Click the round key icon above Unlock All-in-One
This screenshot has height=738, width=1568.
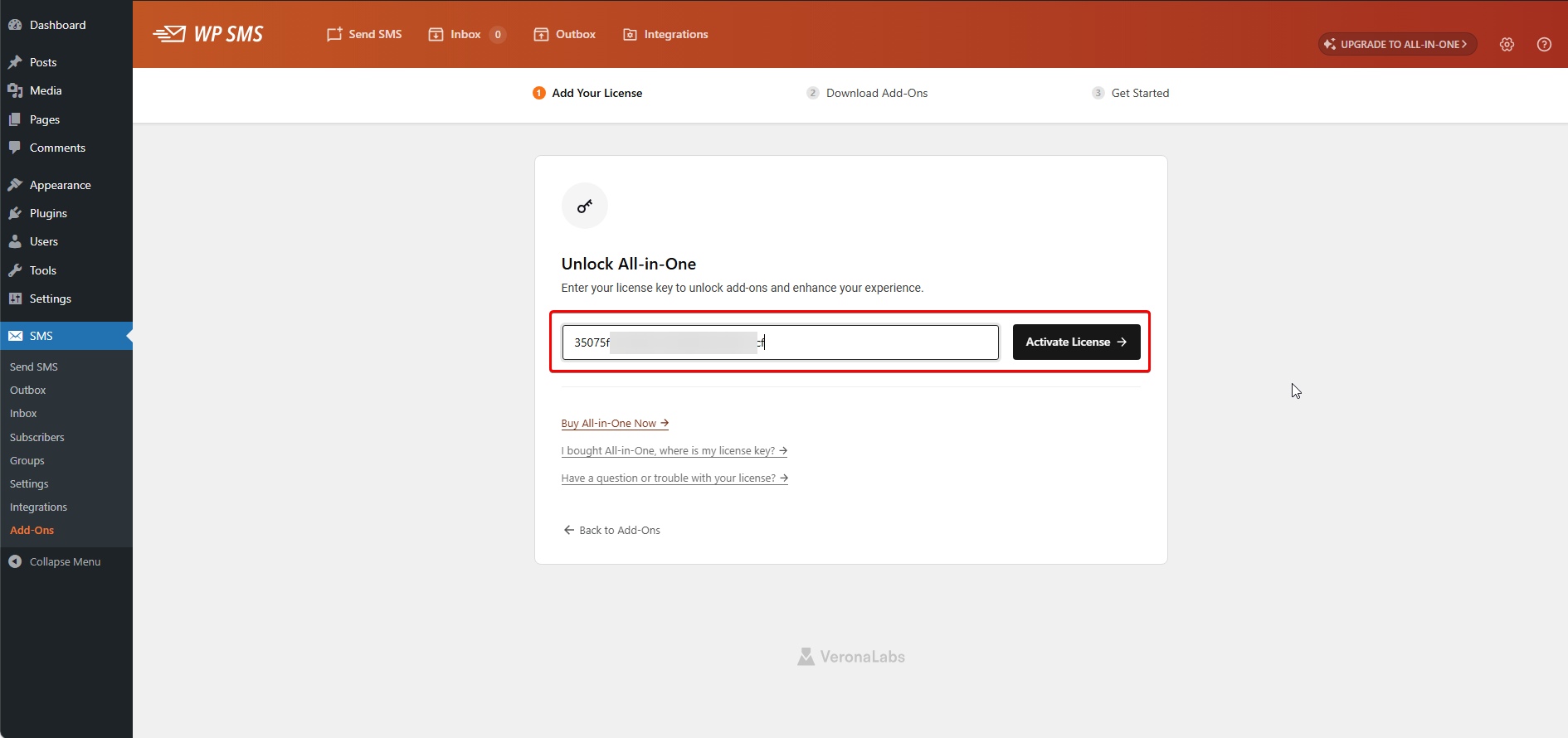[585, 206]
